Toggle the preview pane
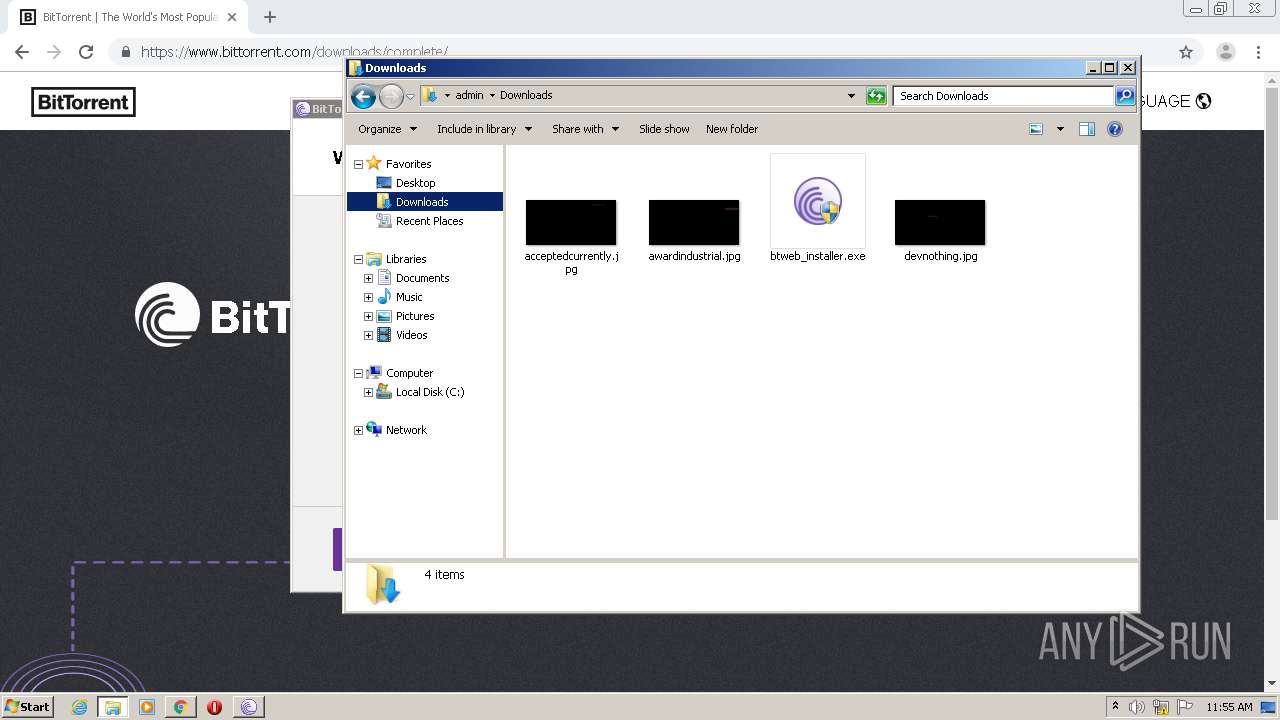This screenshot has height=720, width=1280. coord(1087,129)
